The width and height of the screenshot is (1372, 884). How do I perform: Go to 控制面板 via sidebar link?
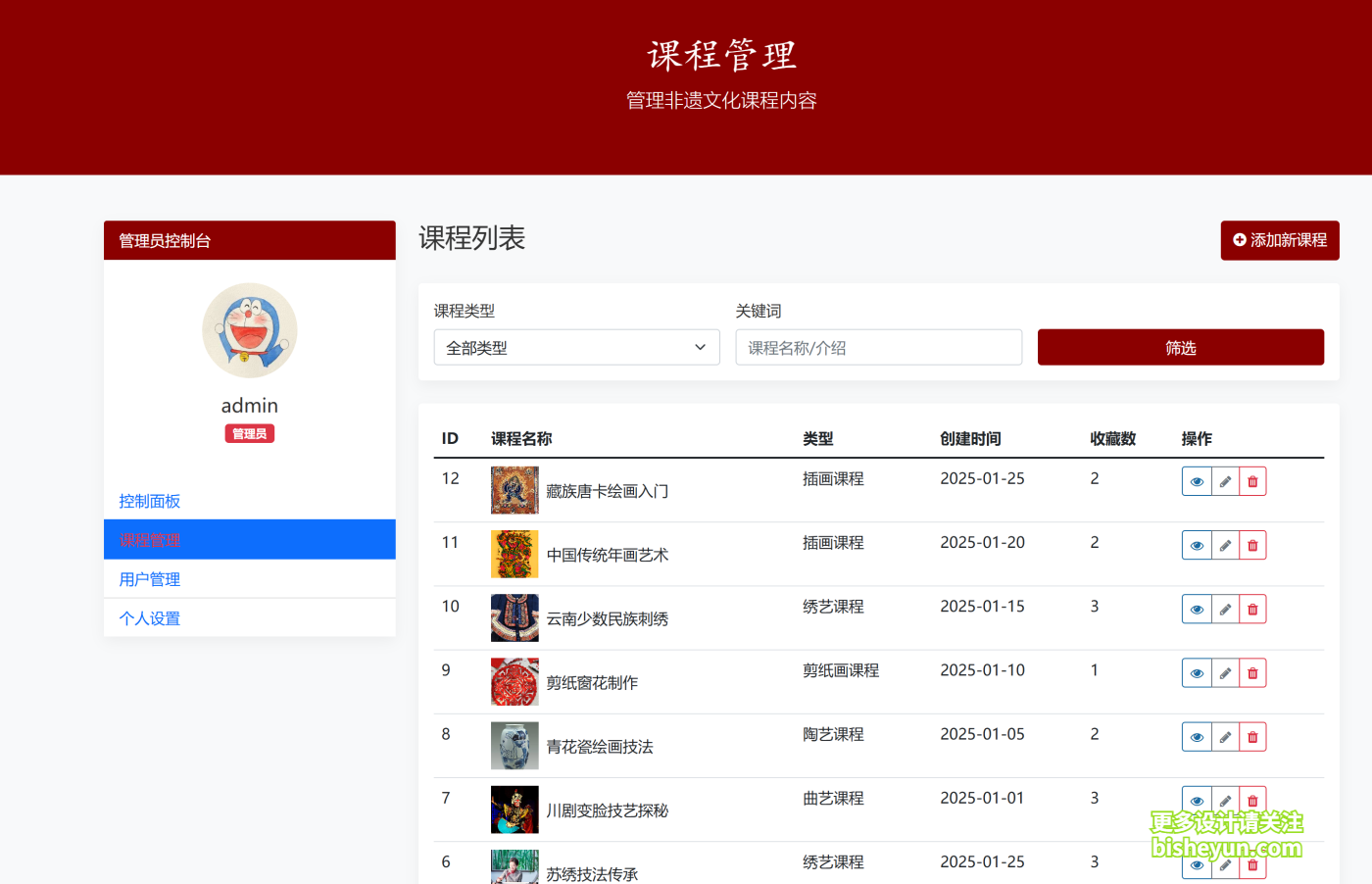point(149,501)
